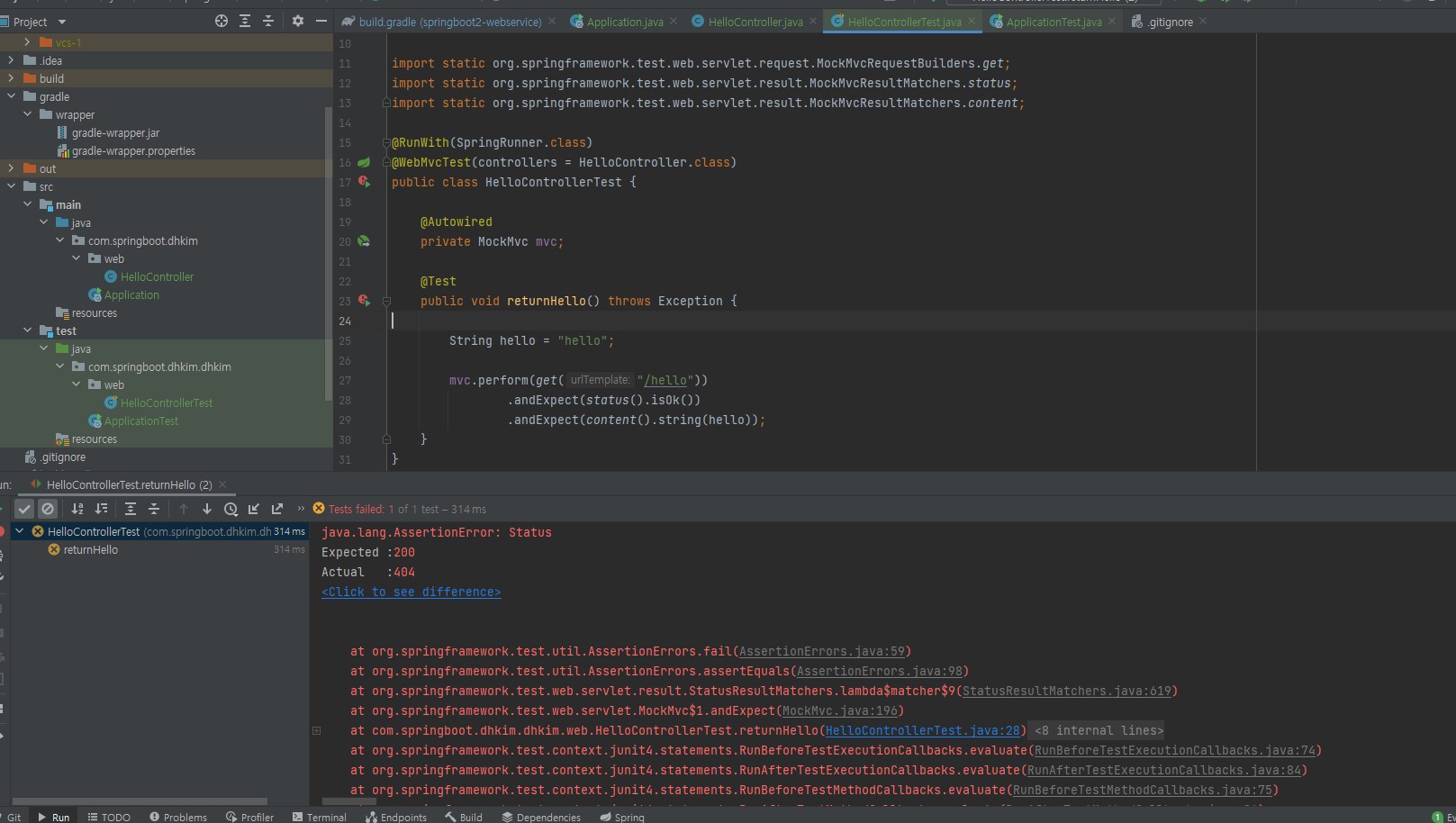Open Problems tool window
This screenshot has height=823, width=1456.
(x=178, y=817)
